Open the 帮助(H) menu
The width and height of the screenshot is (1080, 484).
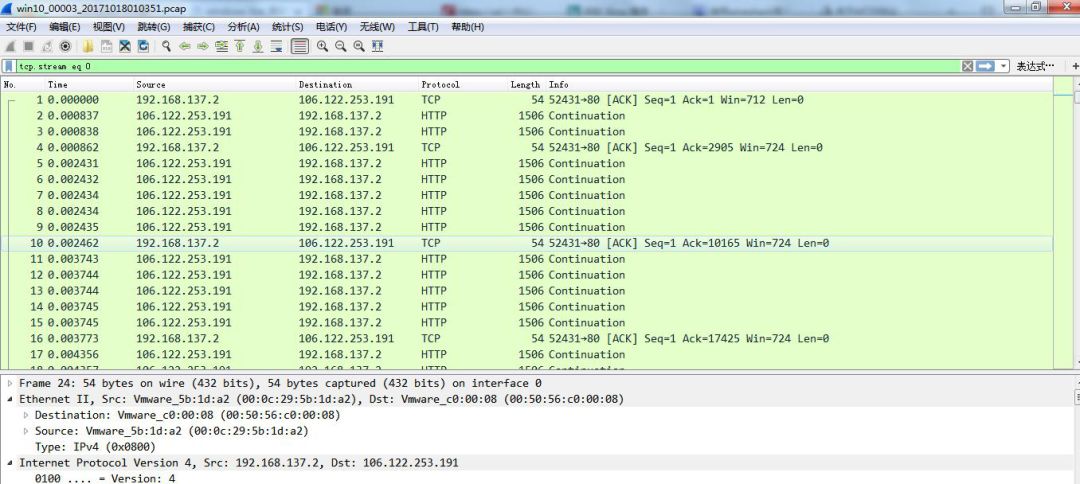point(467,27)
